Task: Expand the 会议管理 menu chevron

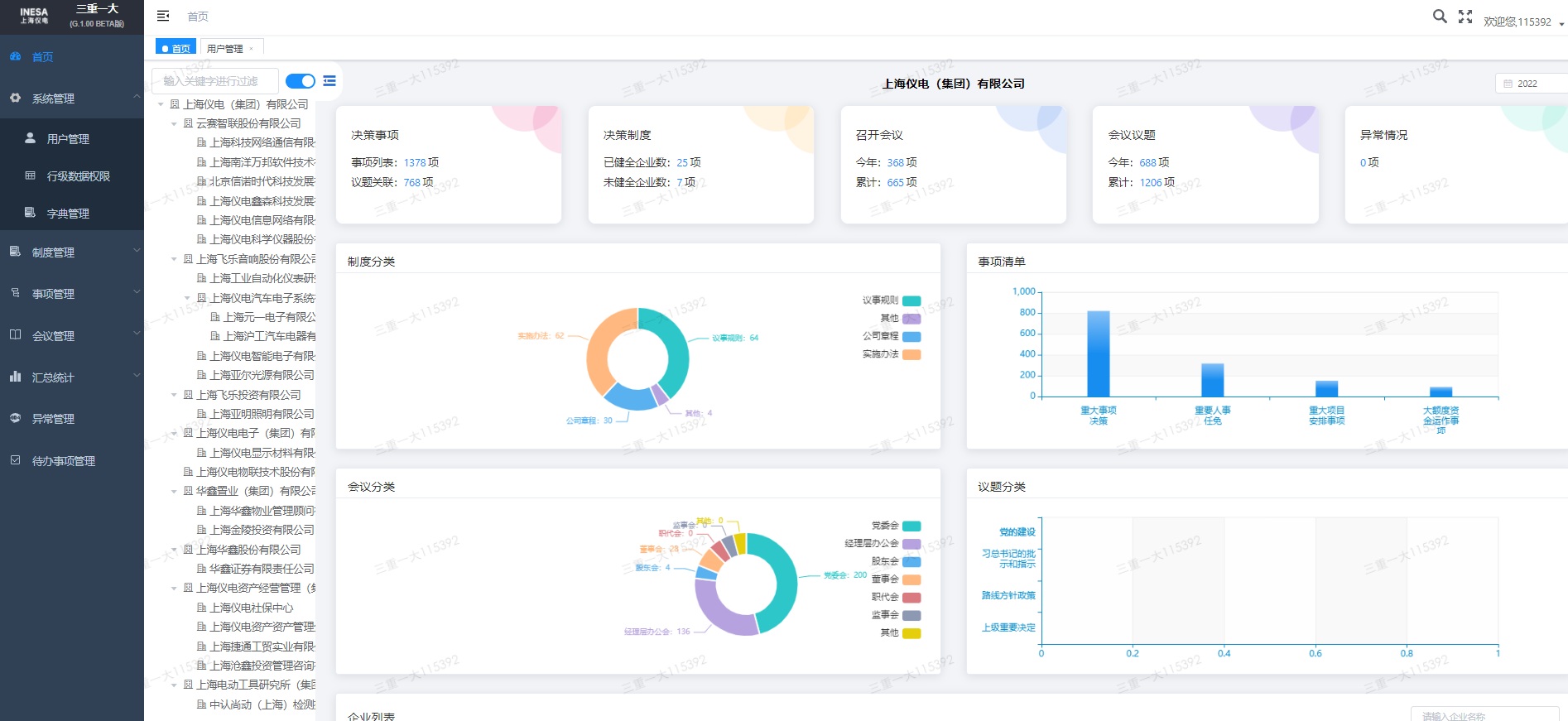Action: pos(137,334)
